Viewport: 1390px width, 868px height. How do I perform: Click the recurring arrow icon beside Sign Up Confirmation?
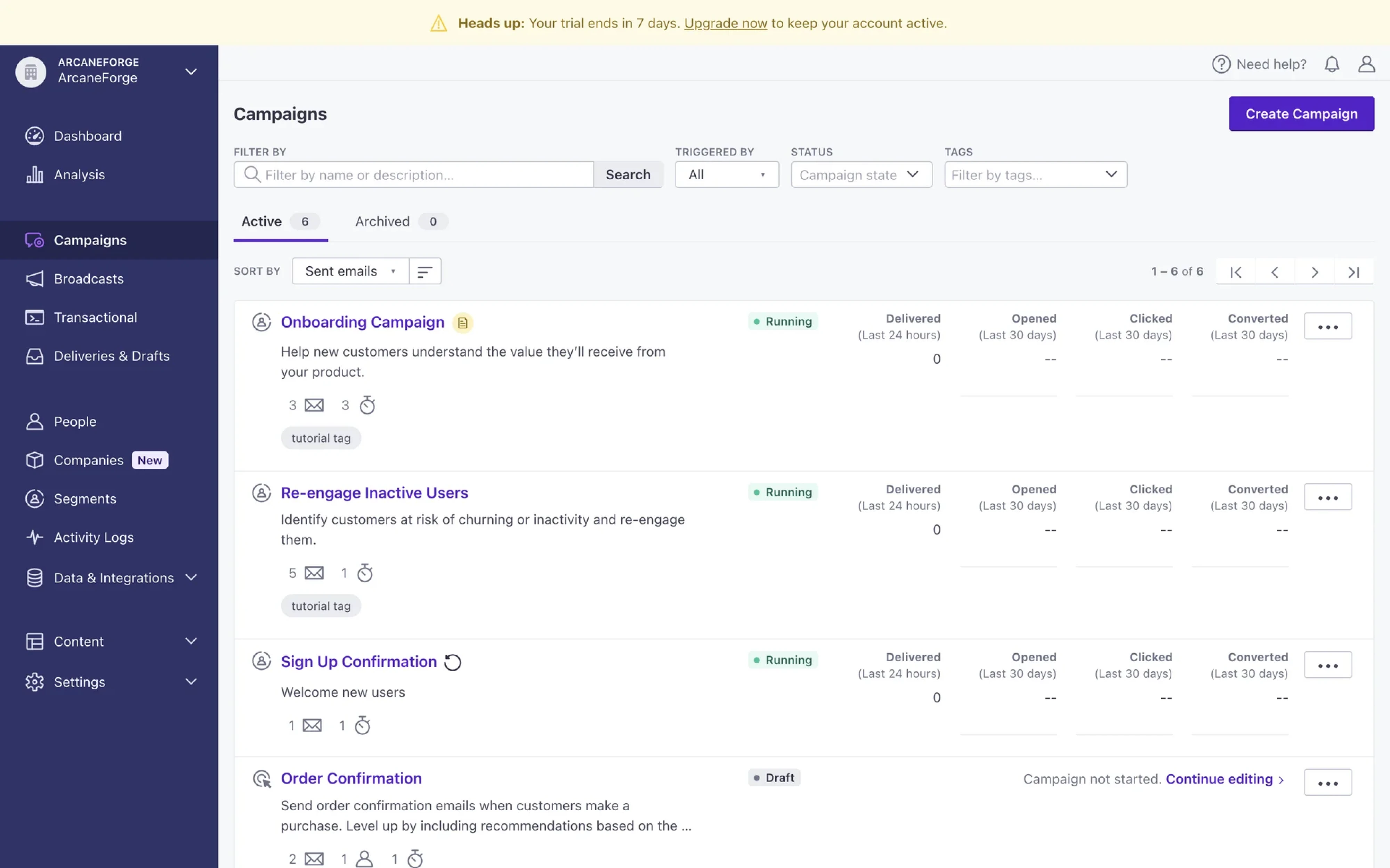pyautogui.click(x=453, y=662)
